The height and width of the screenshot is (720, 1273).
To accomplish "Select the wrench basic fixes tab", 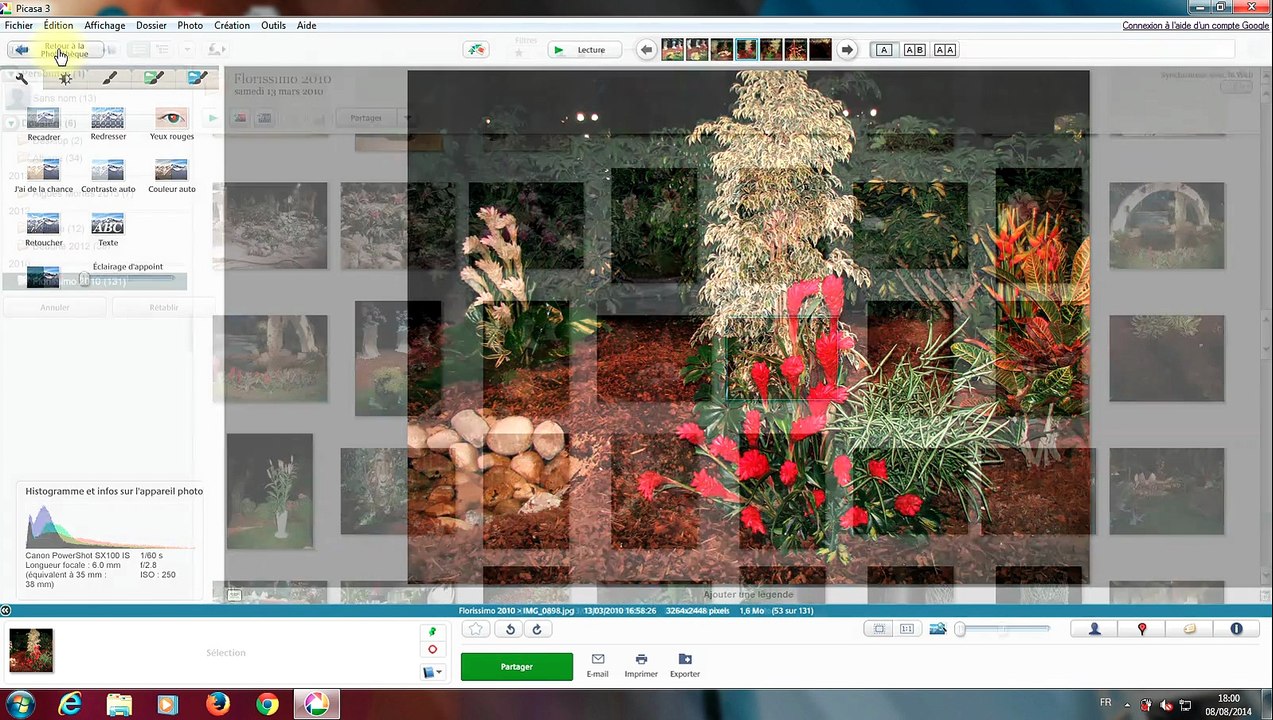I will [x=20, y=78].
